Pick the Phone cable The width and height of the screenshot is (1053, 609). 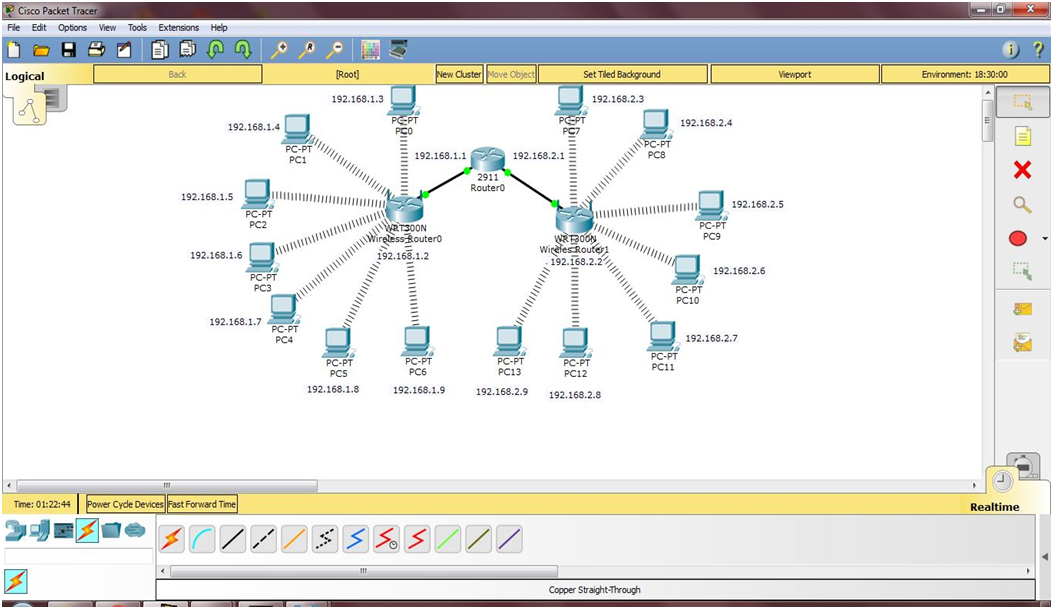[325, 539]
